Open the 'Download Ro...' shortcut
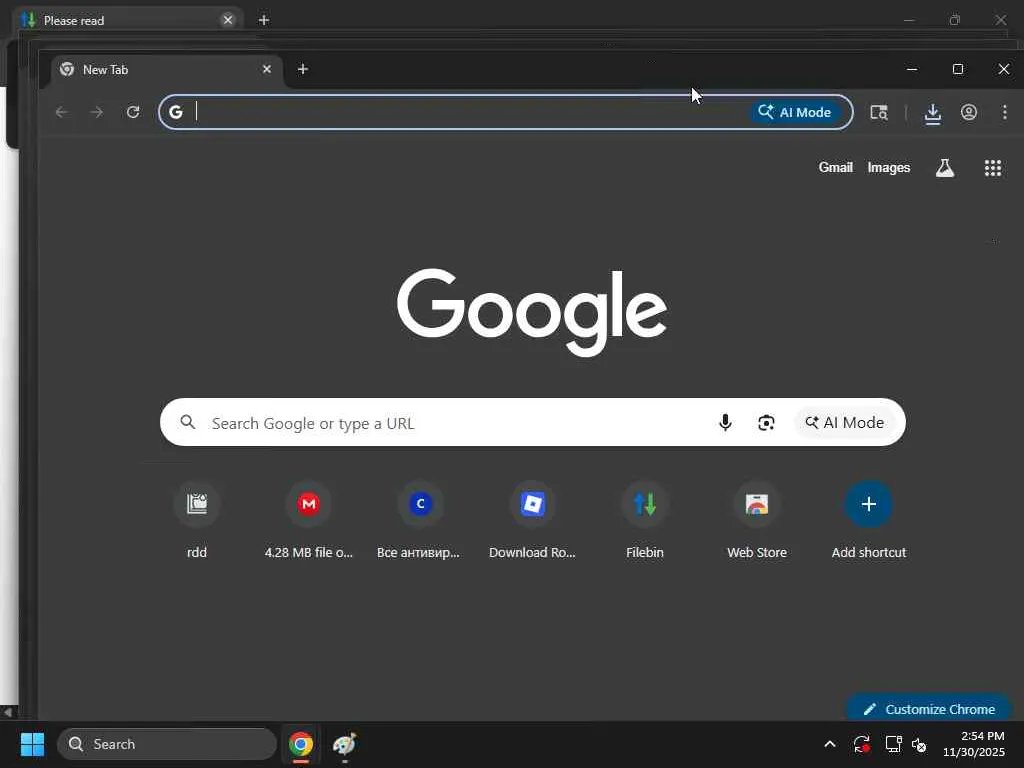Image resolution: width=1024 pixels, height=768 pixels. point(533,521)
